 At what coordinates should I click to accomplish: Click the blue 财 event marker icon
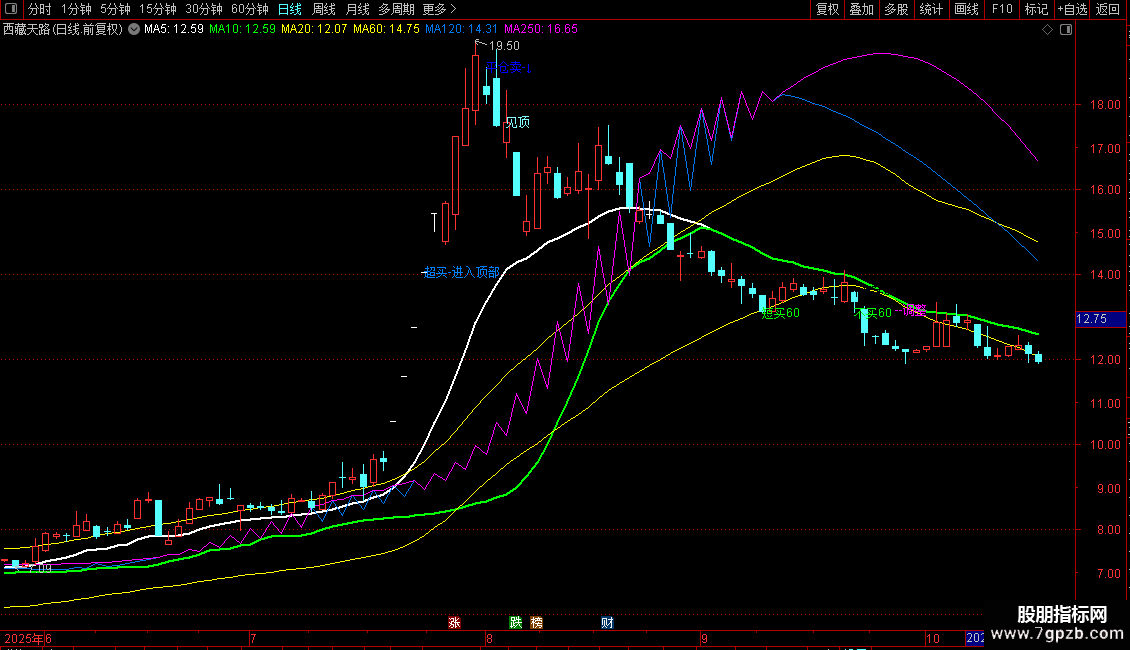[x=607, y=623]
